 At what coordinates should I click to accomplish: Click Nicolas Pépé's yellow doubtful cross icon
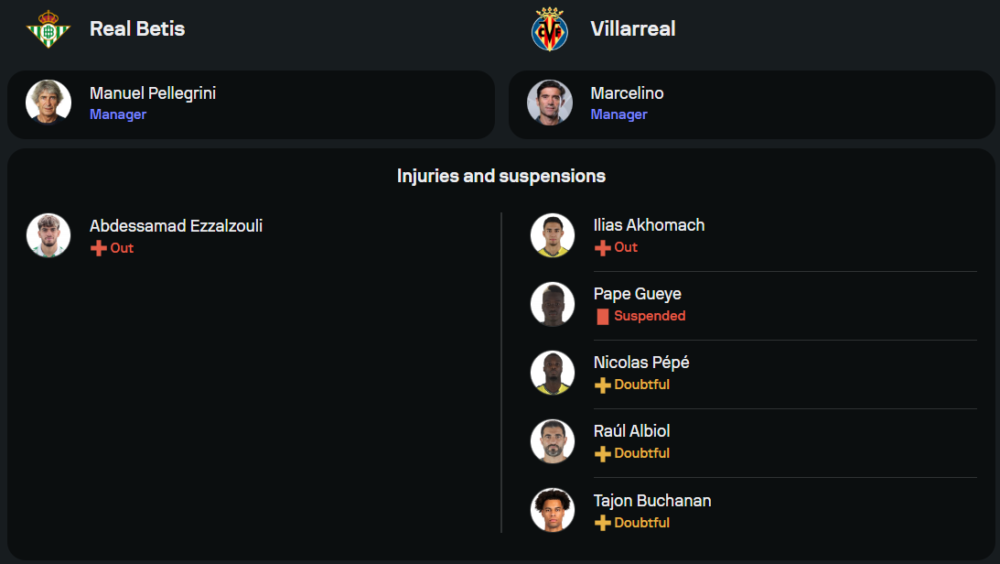602,385
